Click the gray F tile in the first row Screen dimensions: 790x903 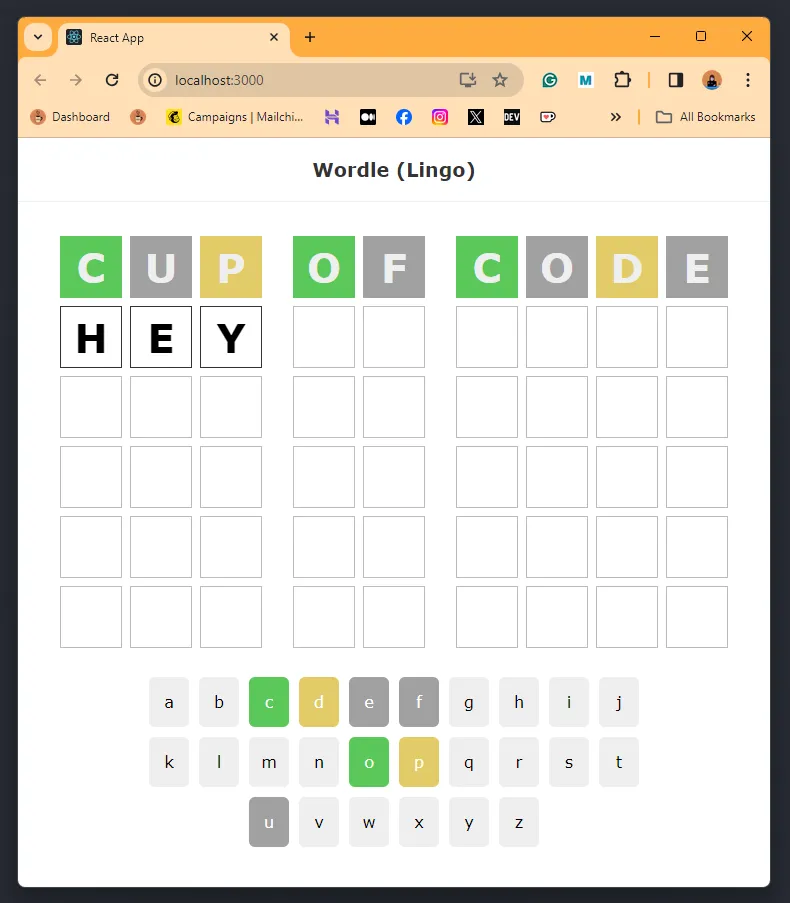(394, 267)
